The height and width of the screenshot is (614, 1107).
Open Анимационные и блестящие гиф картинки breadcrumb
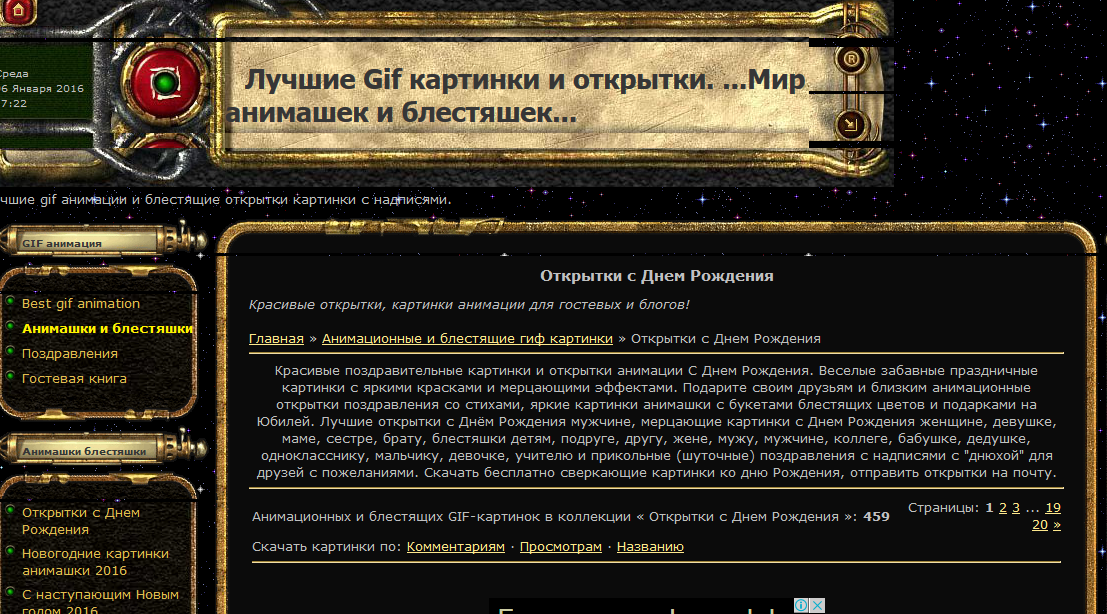click(x=467, y=338)
